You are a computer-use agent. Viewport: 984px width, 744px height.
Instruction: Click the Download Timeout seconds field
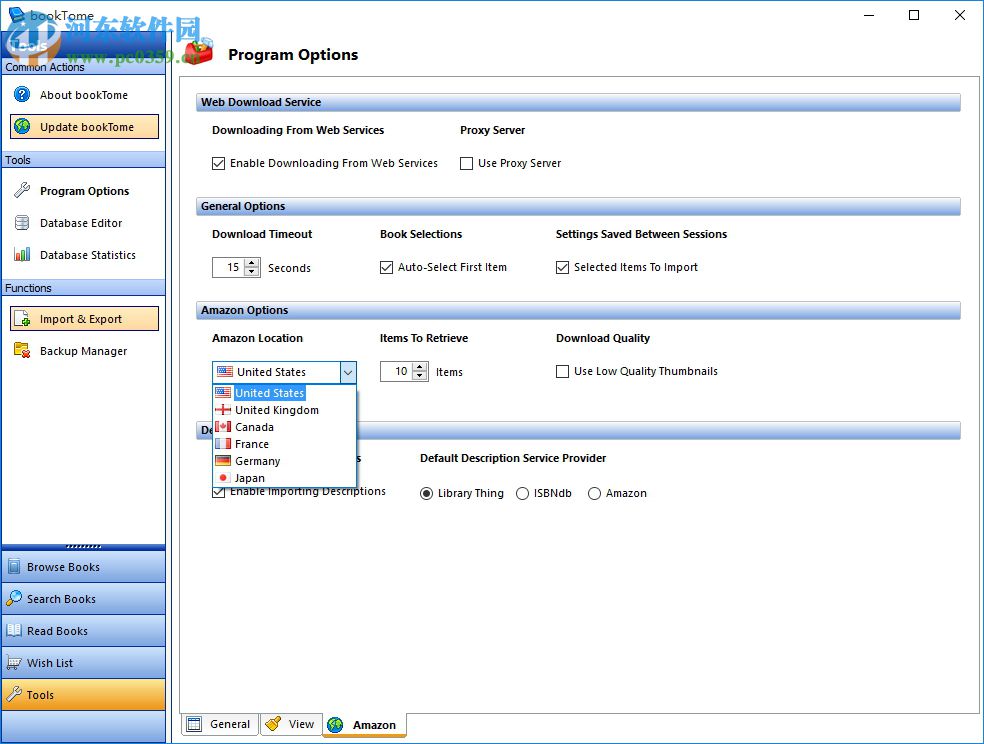229,267
